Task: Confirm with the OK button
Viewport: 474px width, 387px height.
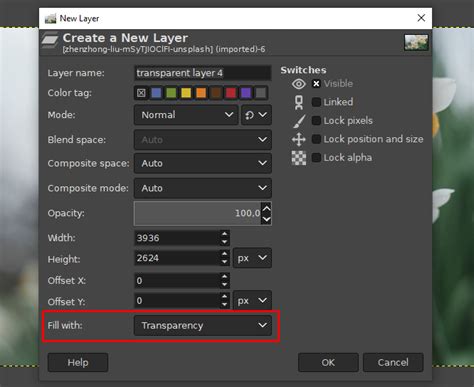Action: [328, 362]
